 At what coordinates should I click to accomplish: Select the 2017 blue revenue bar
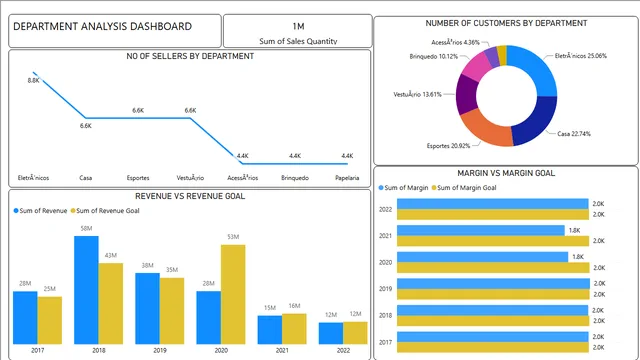(x=25, y=318)
